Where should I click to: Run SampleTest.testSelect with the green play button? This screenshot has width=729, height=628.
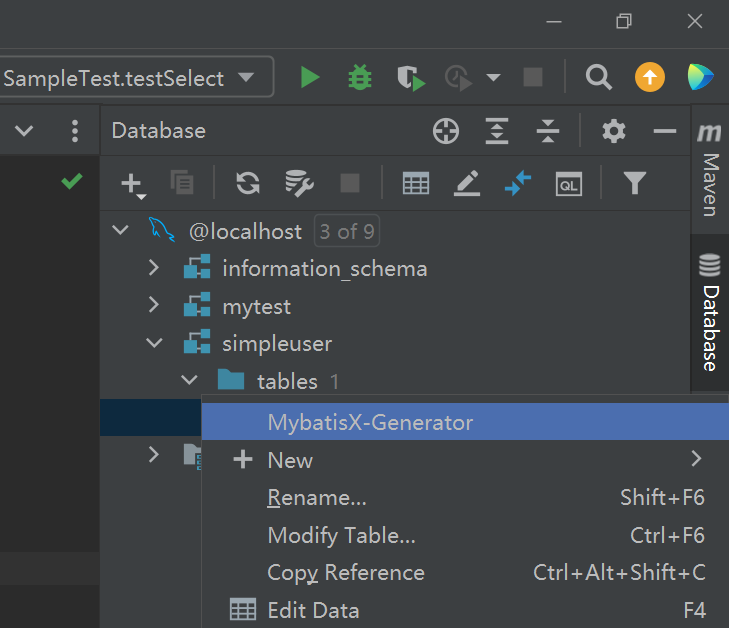click(x=310, y=77)
